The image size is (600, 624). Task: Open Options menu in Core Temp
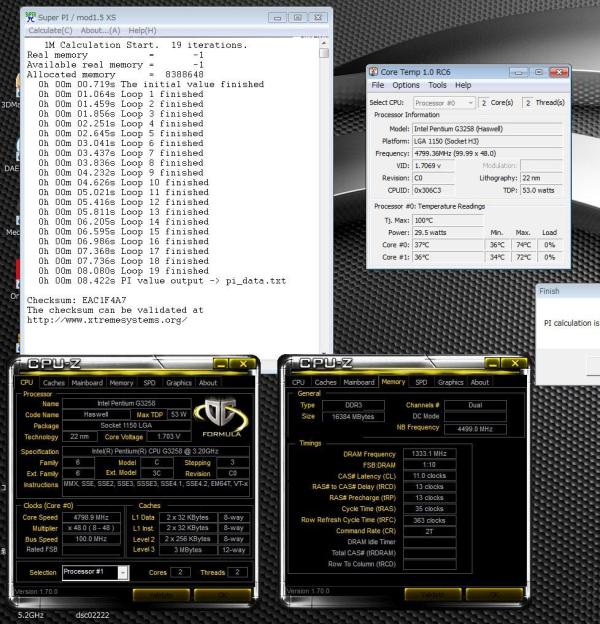[406, 85]
